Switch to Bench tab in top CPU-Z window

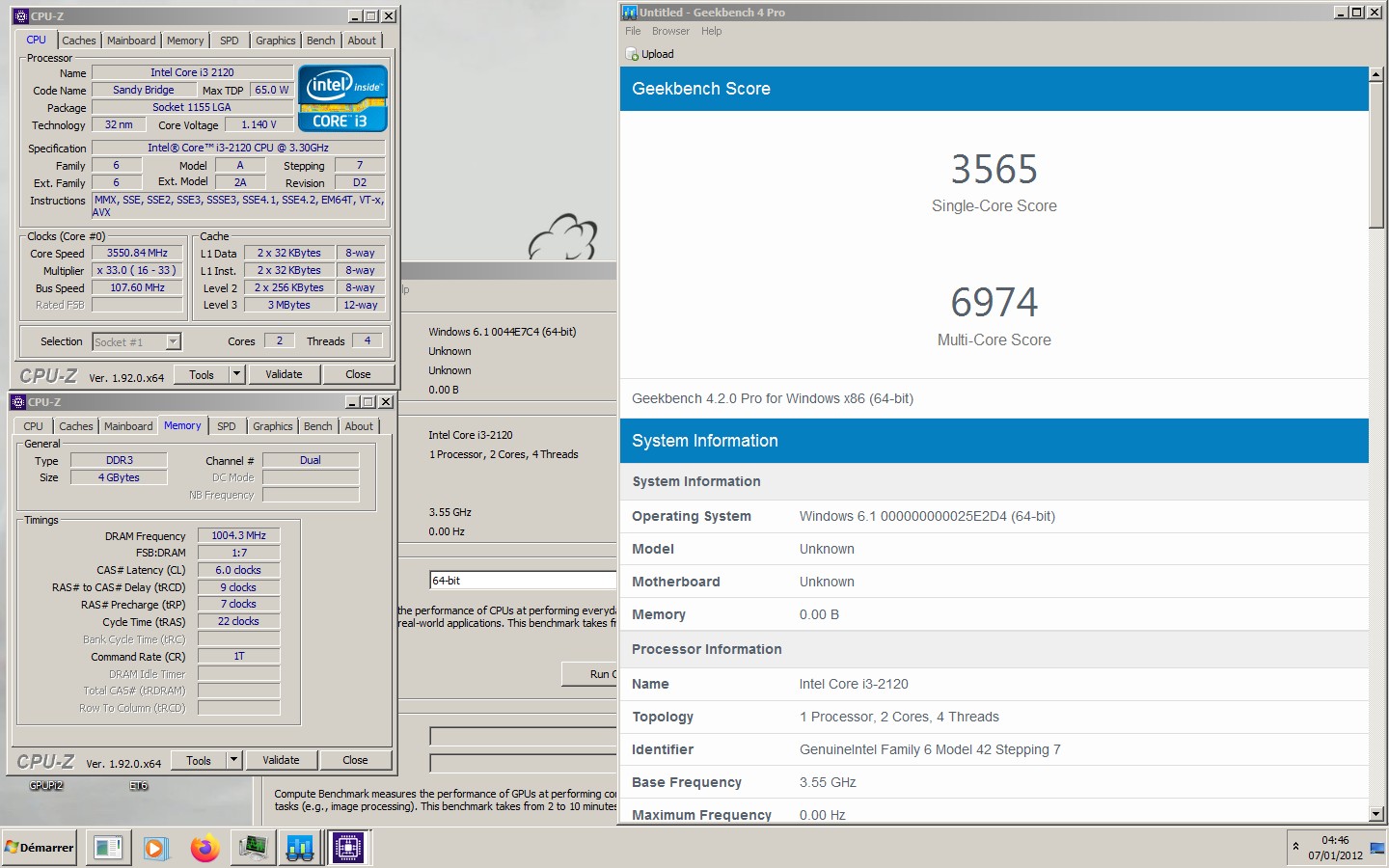coord(321,41)
